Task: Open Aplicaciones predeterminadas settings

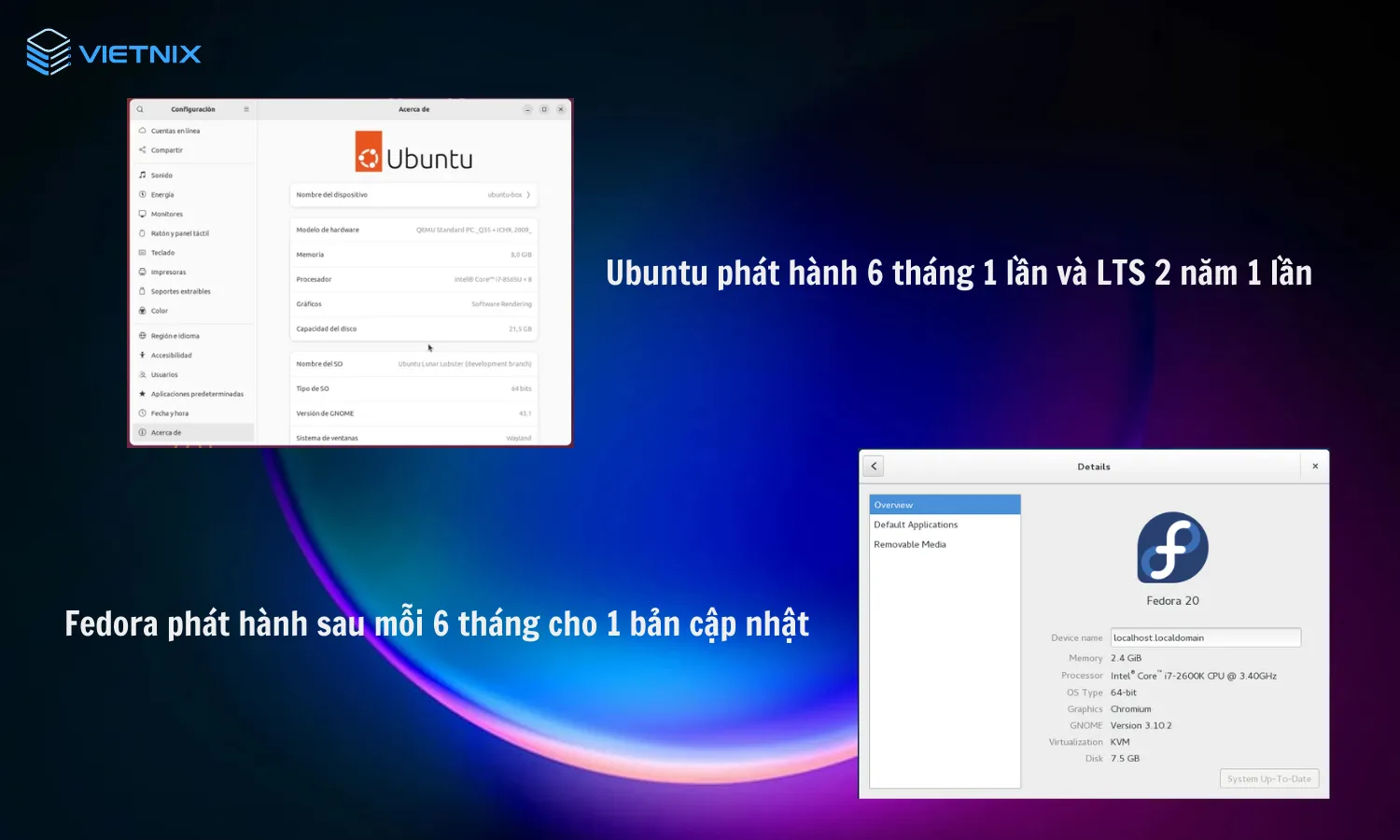Action: [x=193, y=394]
